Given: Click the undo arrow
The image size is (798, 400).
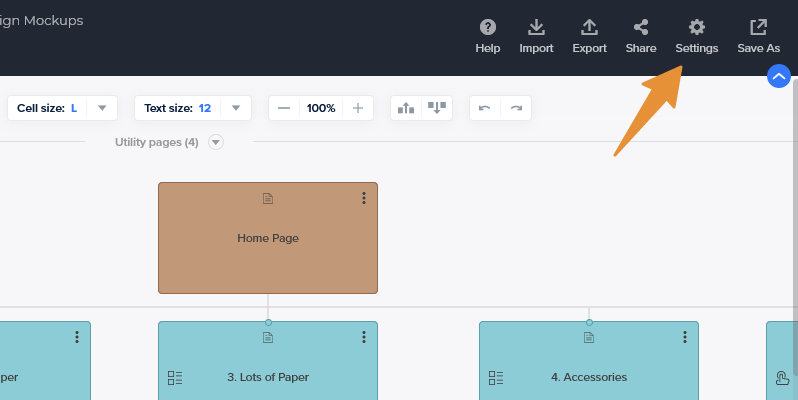Looking at the screenshot, I should [485, 108].
